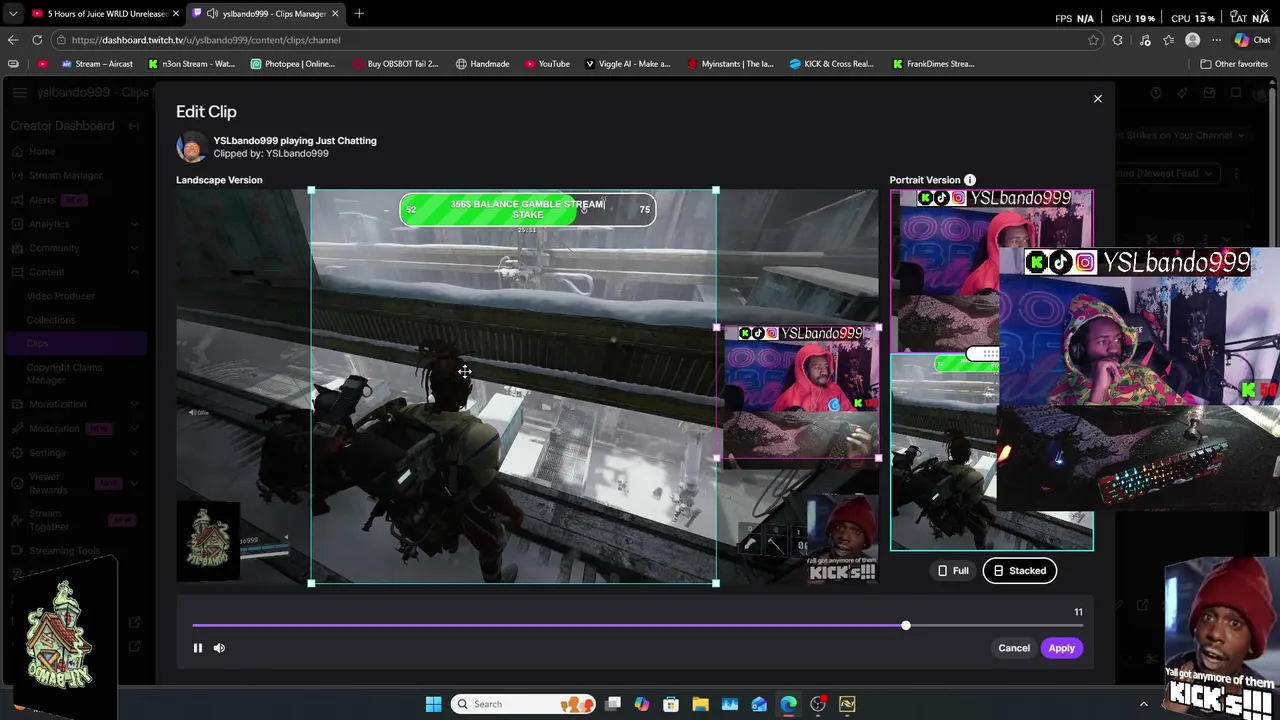Go back in browser

pyautogui.click(x=13, y=40)
